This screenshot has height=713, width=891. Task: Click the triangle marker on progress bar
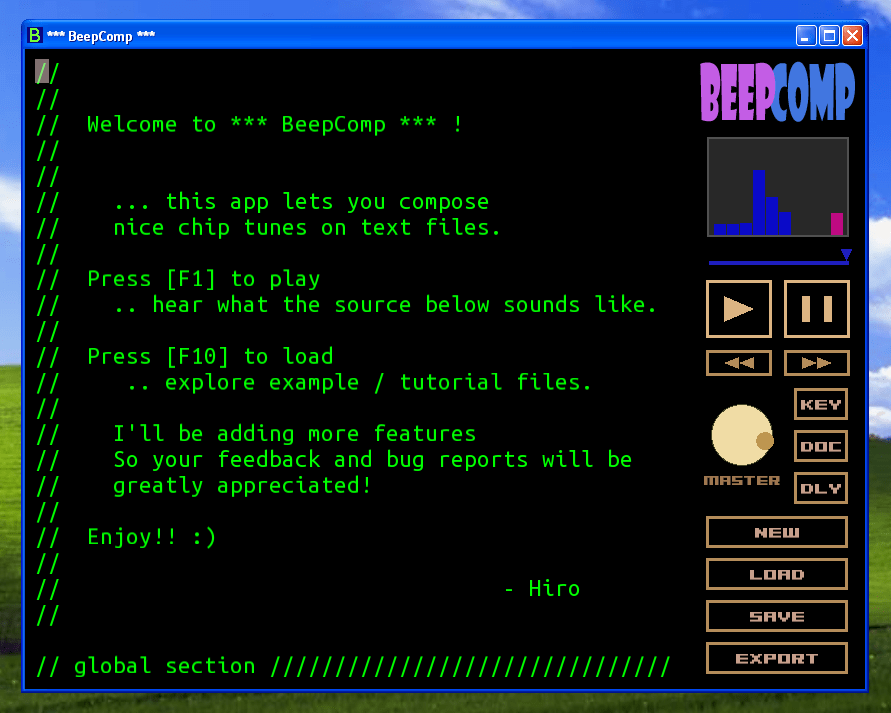(846, 255)
